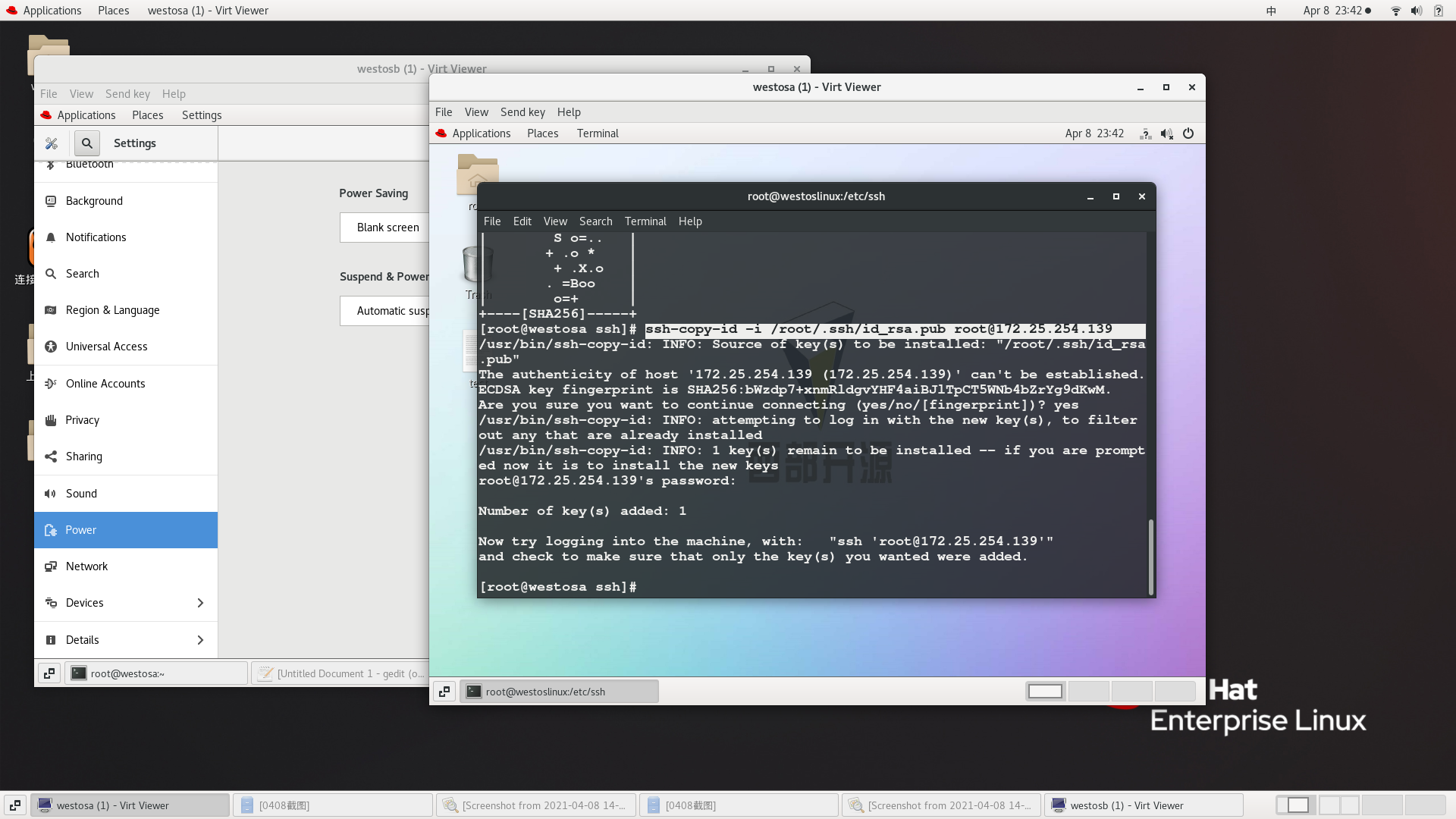Open Sharing settings panel
1456x819 pixels.
(126, 457)
